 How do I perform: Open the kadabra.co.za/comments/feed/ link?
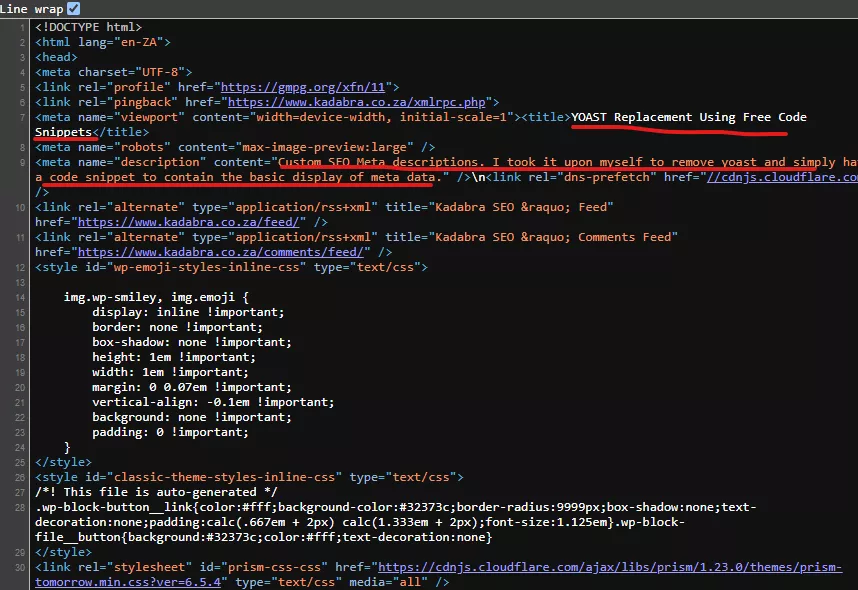[221, 252]
